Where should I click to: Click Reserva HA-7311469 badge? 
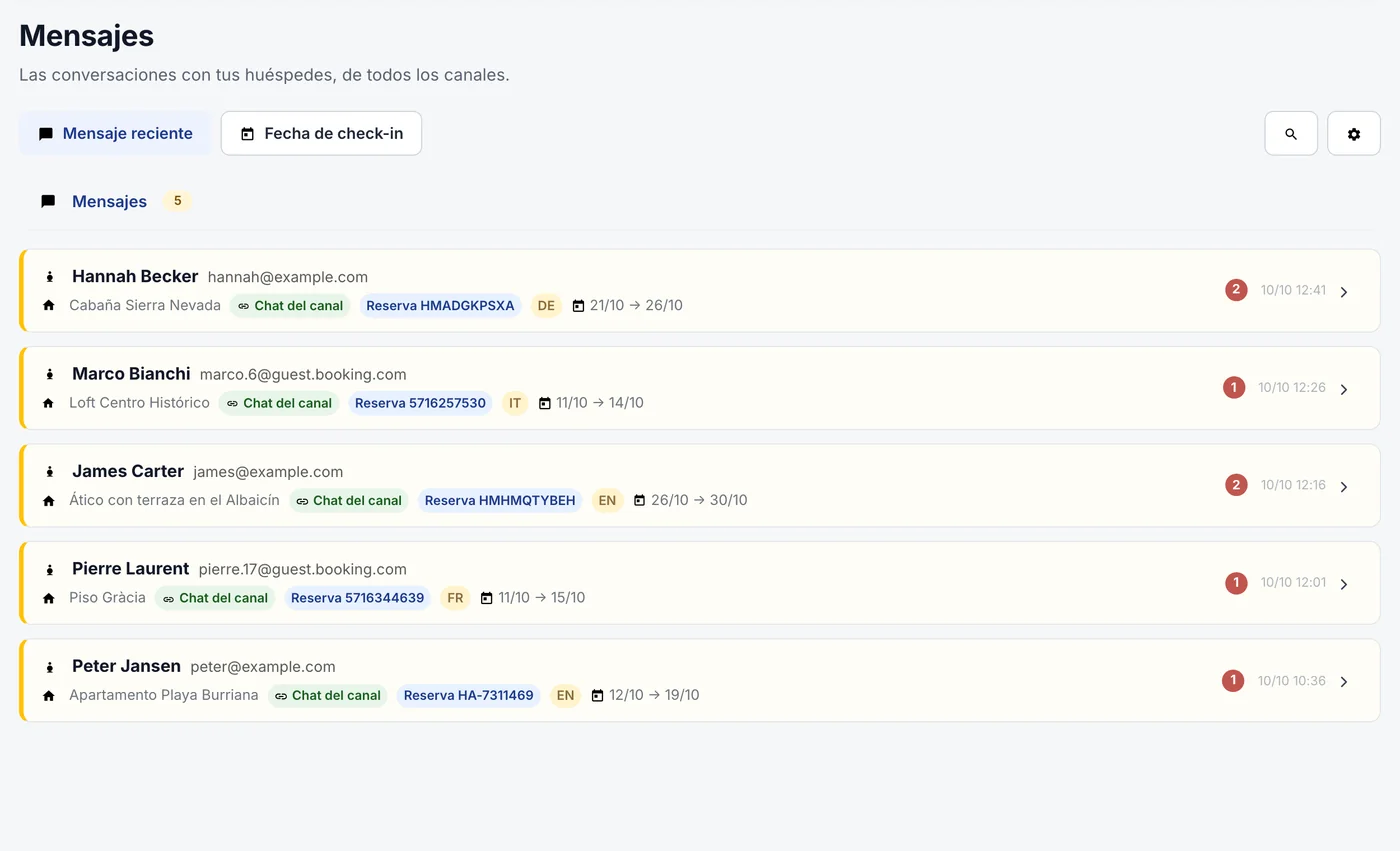coord(469,696)
